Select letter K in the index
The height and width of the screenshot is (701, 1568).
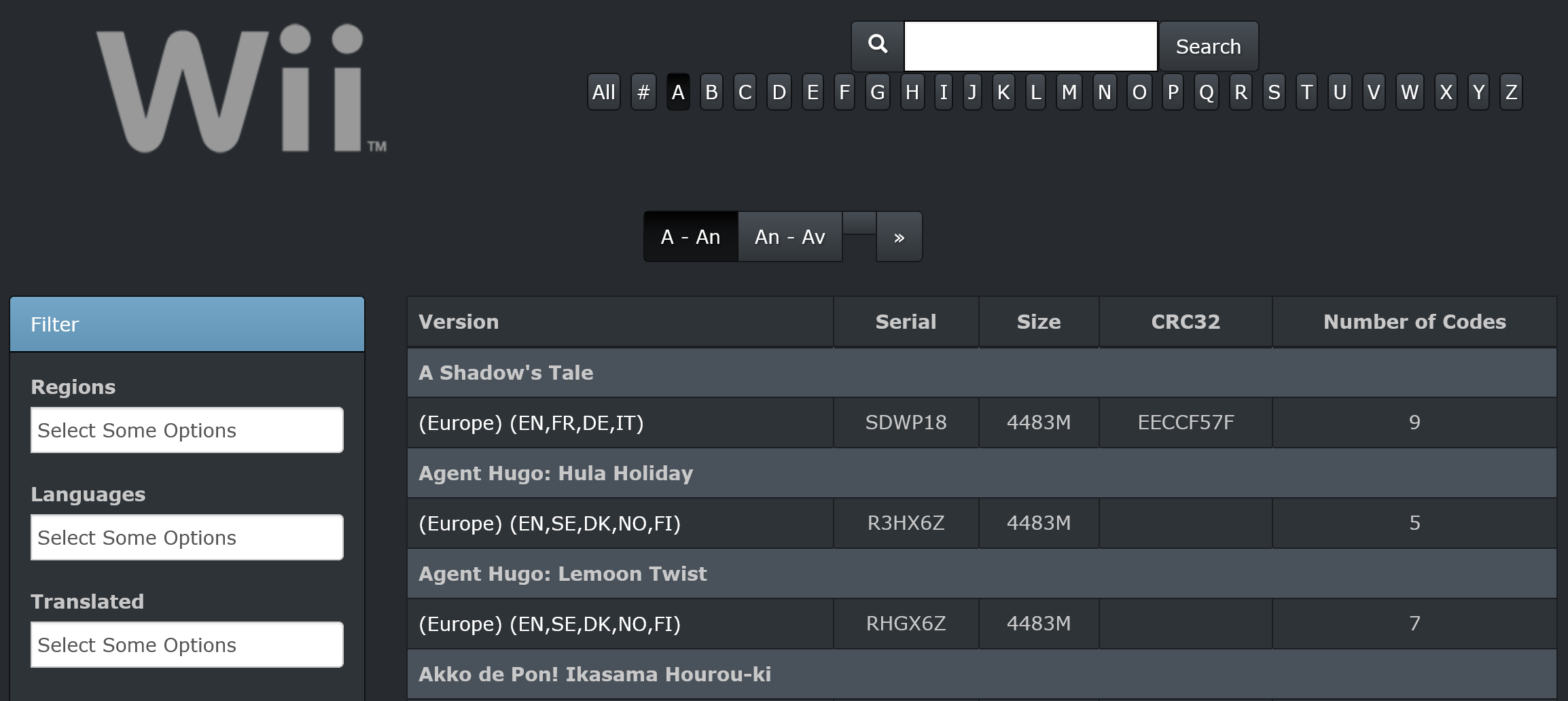tap(1003, 92)
